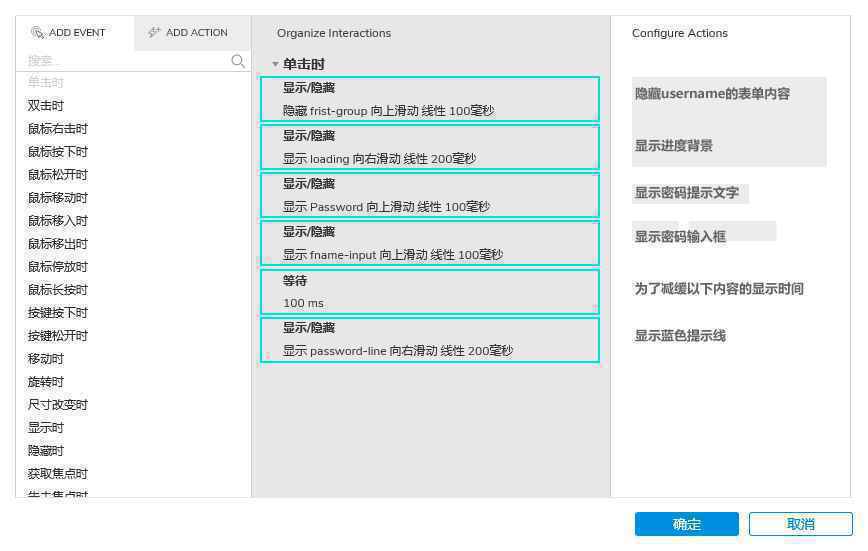868x551 pixels.
Task: Pick the 旋转时 event
Action: click(x=46, y=382)
